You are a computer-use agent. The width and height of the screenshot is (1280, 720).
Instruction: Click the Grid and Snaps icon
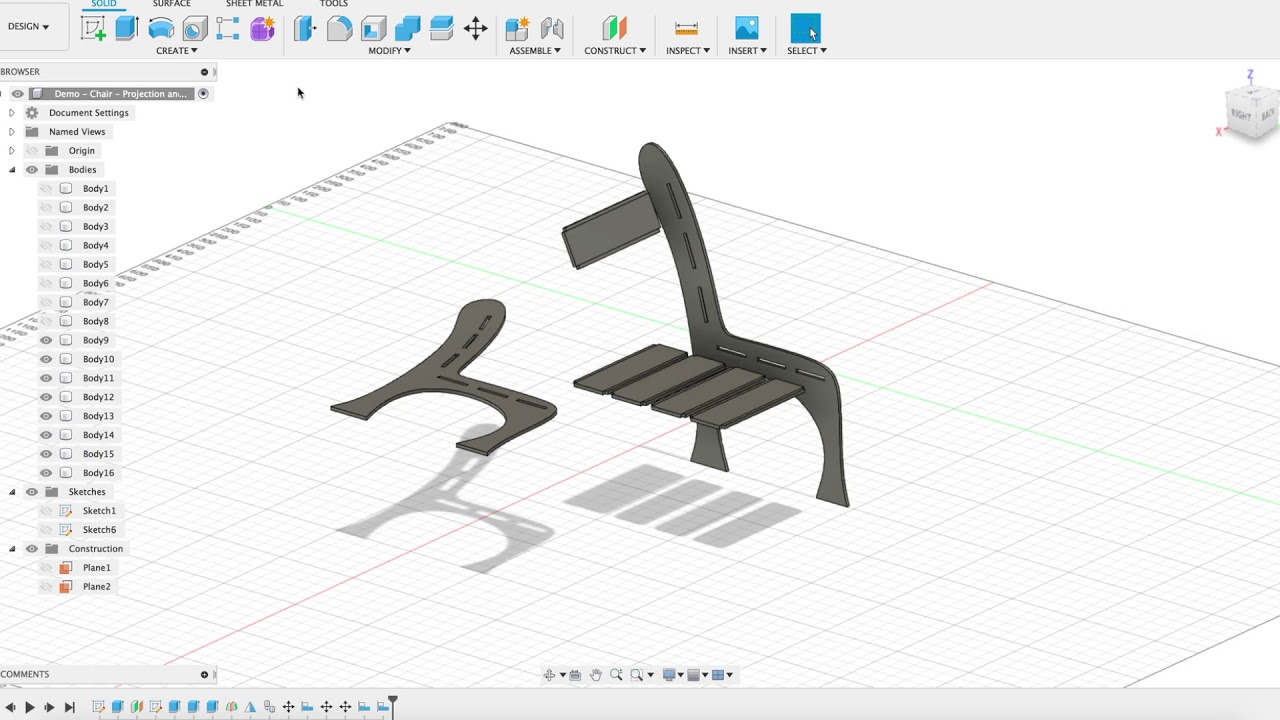[693, 675]
